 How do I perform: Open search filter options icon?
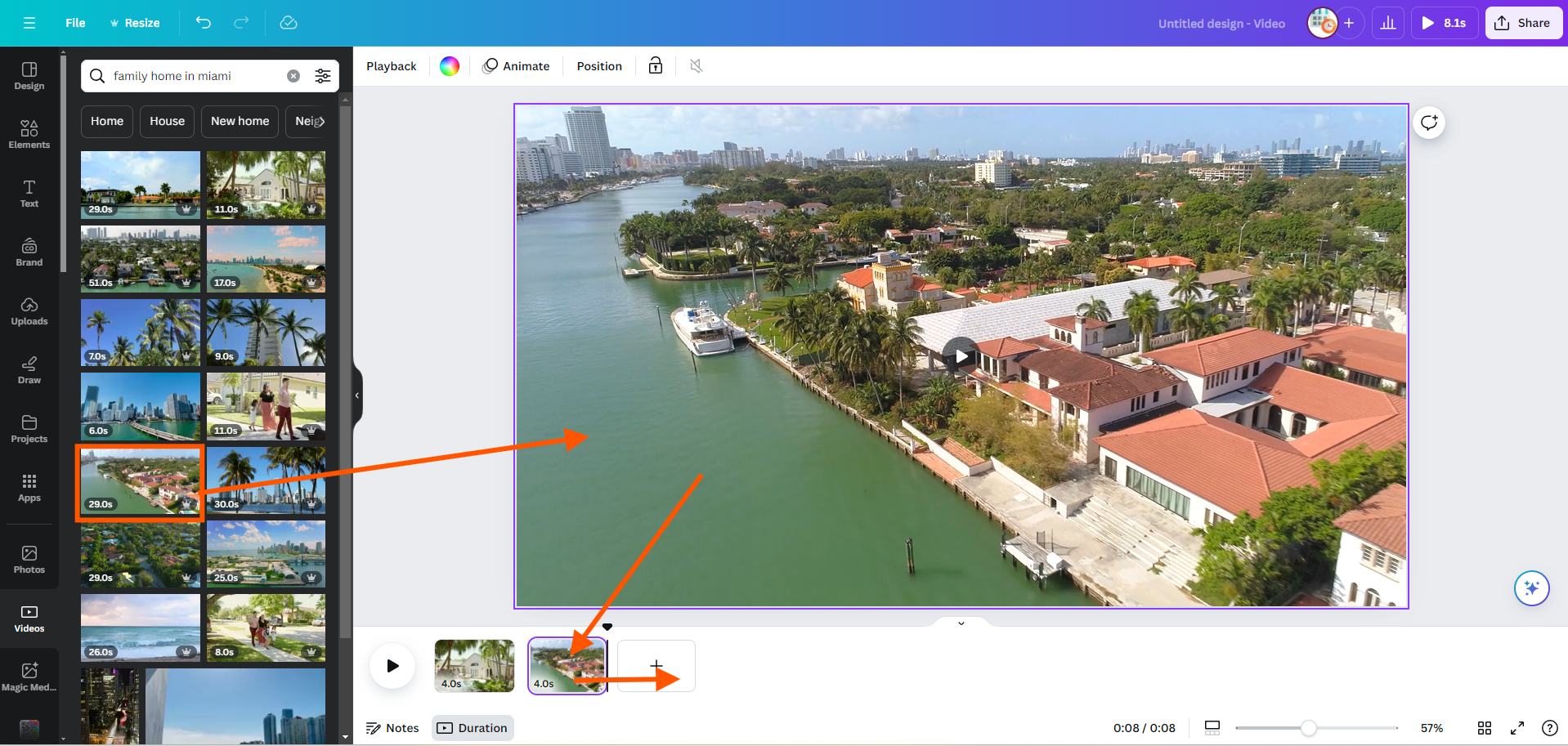323,76
